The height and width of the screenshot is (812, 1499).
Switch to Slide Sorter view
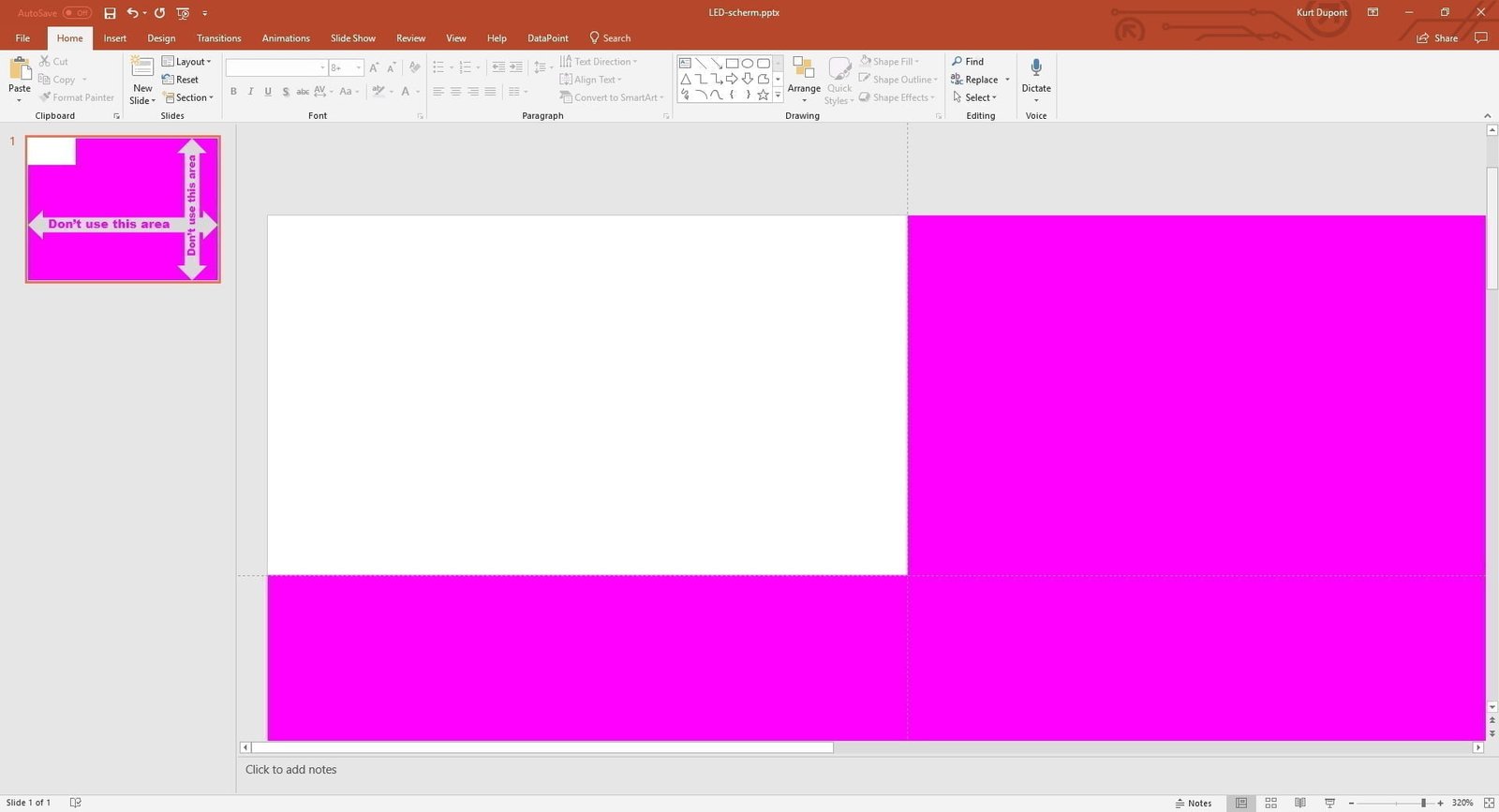[x=1270, y=803]
